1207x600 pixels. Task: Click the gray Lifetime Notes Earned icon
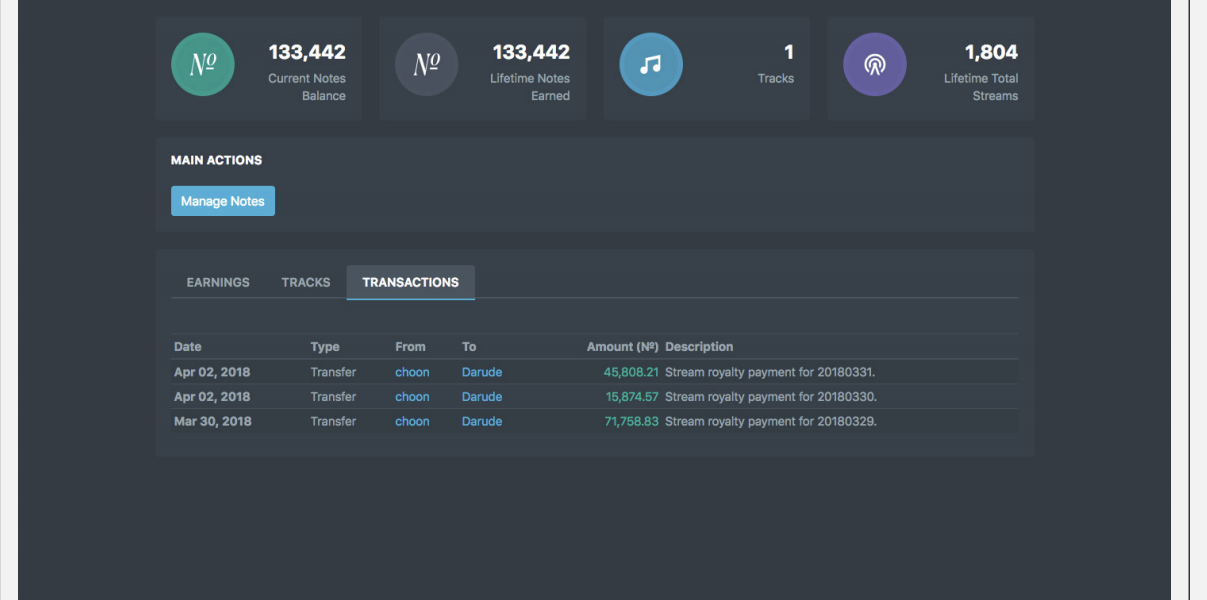(427, 65)
